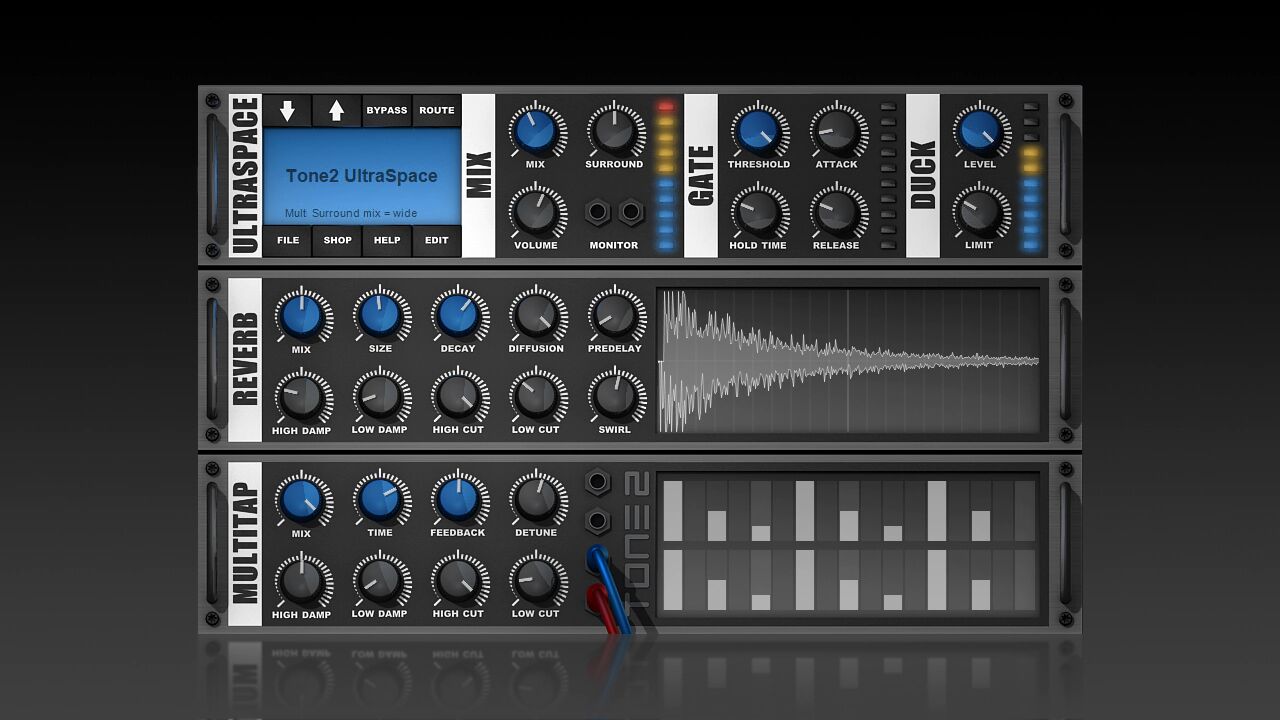Screen dimensions: 1280x720
Task: Click the Multitap HIGH CUT knob
Action: (x=458, y=580)
